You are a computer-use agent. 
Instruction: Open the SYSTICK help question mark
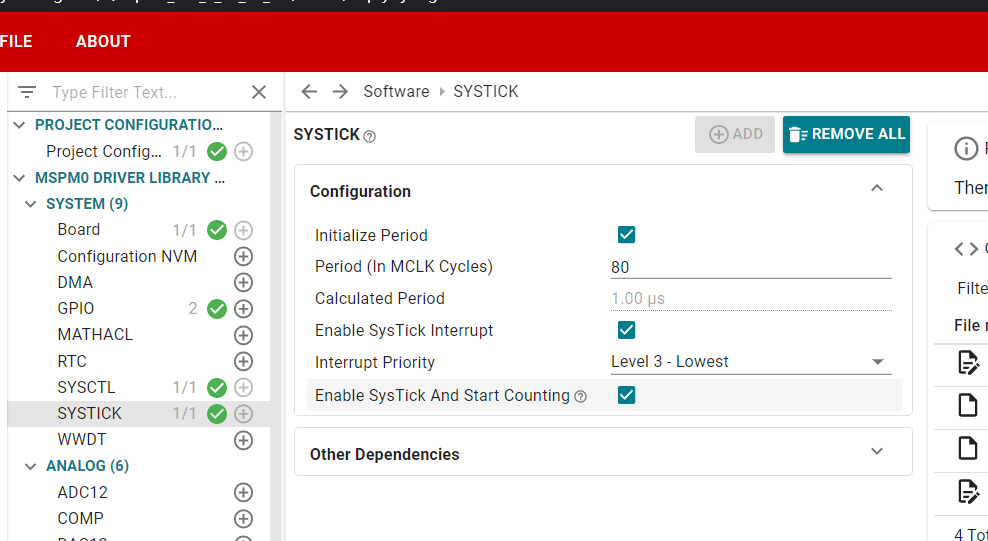370,136
